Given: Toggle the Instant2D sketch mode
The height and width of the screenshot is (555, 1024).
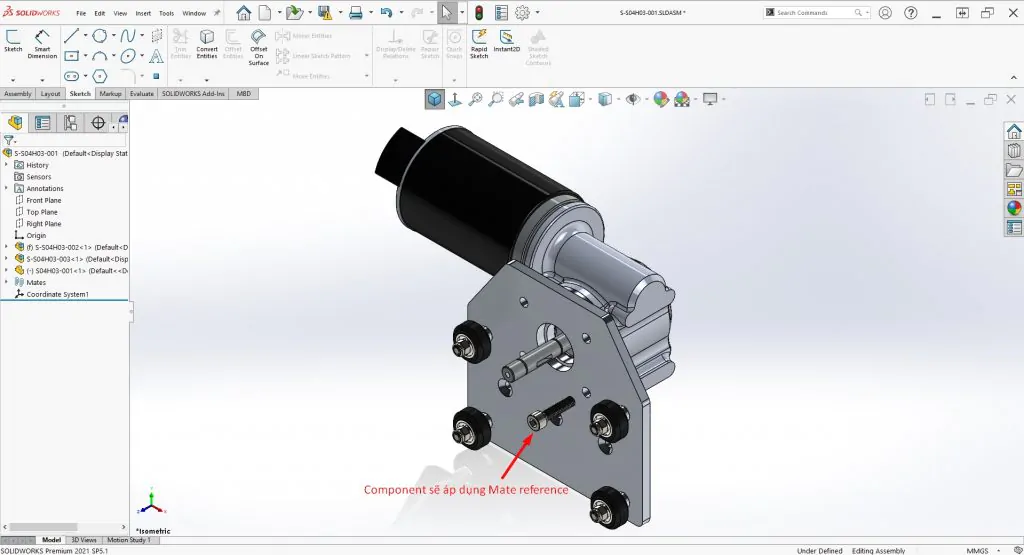Looking at the screenshot, I should click(507, 41).
